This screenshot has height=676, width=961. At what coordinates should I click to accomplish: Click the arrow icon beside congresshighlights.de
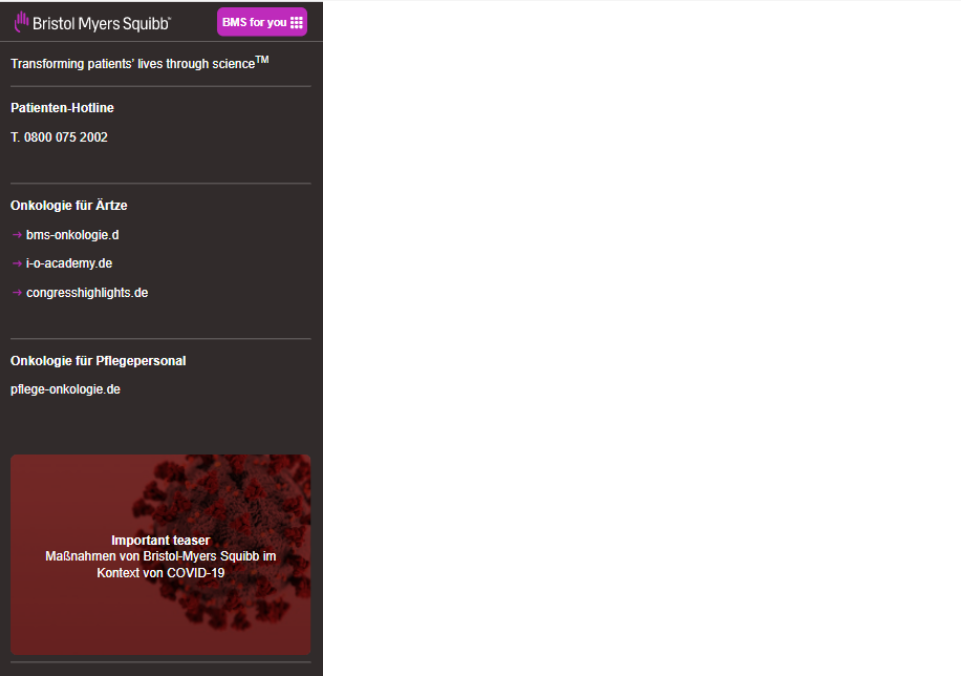point(17,293)
